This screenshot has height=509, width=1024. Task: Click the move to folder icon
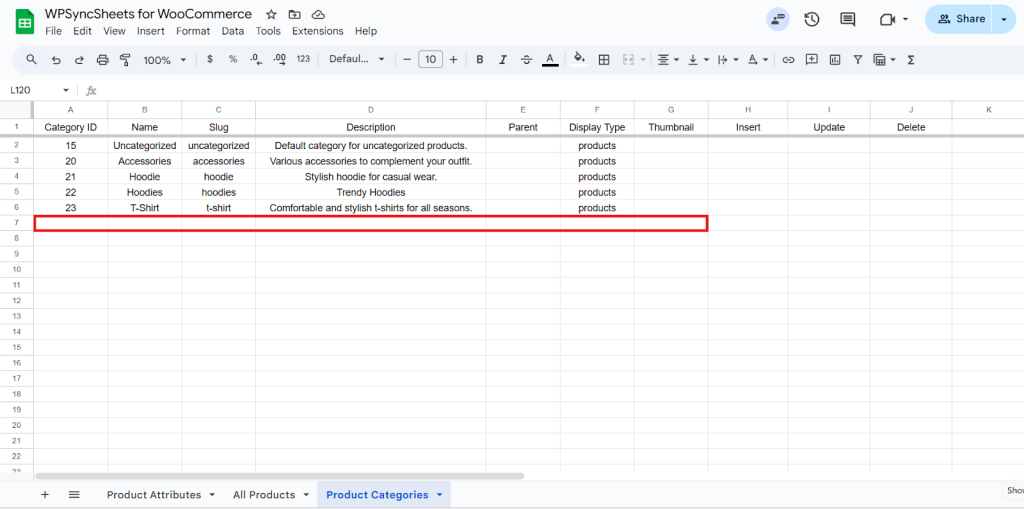295,14
